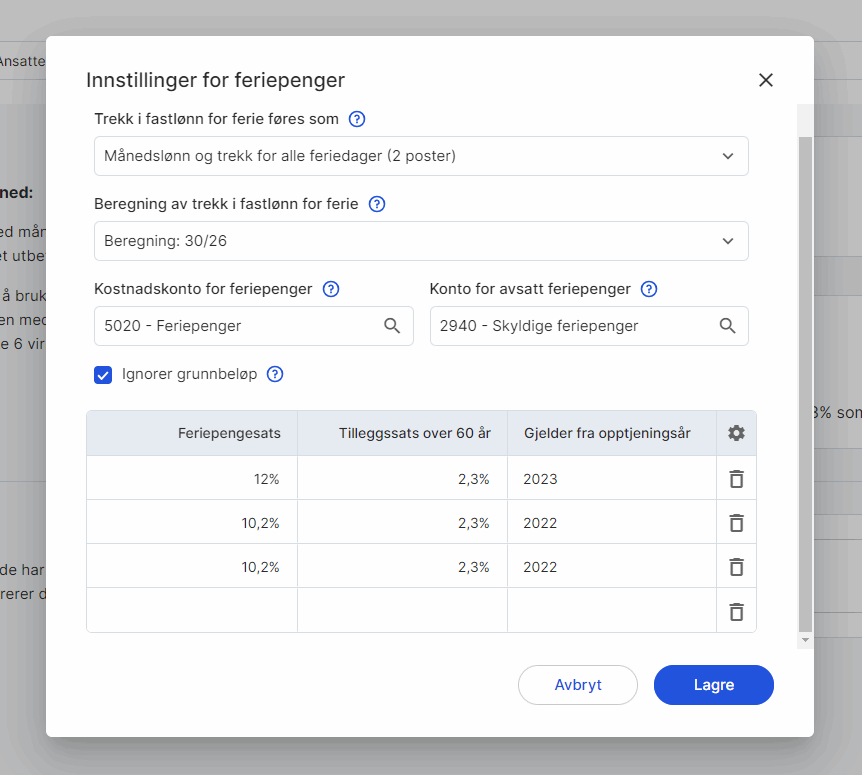862x775 pixels.
Task: Uncheck the 'Ignorer grunnbeløp' checkbox
Action: coord(103,375)
